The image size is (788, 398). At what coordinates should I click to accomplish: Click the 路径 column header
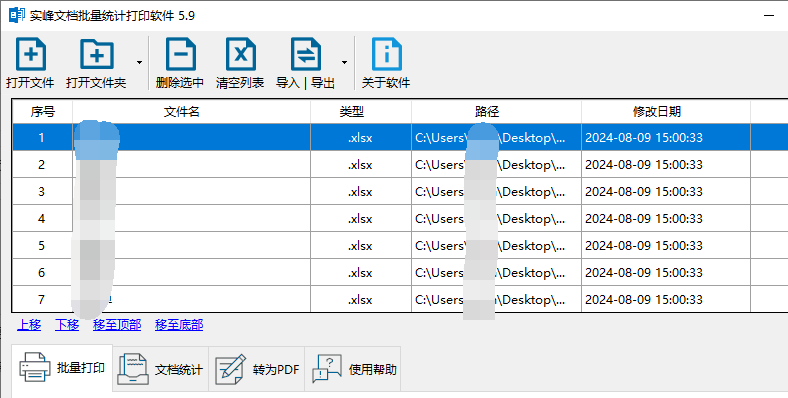[497, 112]
